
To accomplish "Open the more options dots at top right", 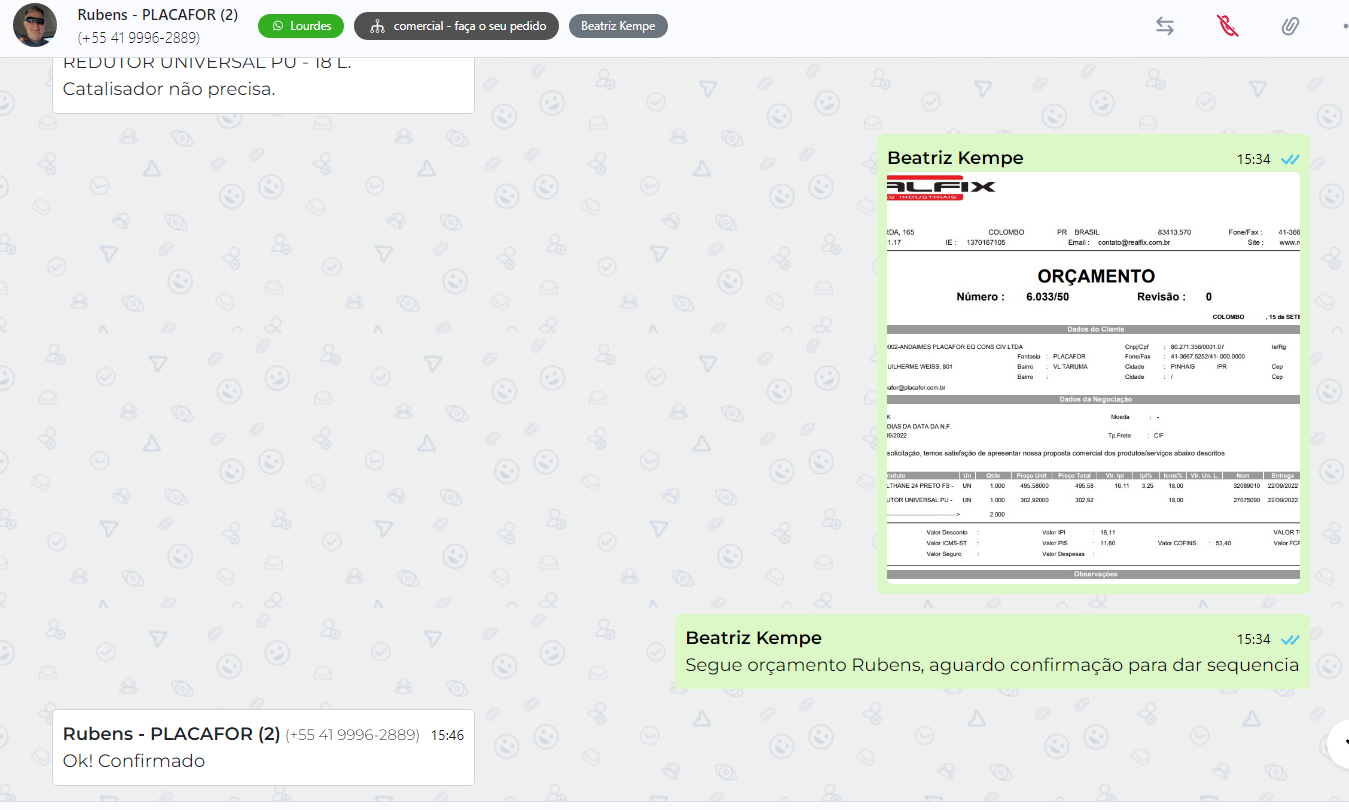I will pos(1343,27).
